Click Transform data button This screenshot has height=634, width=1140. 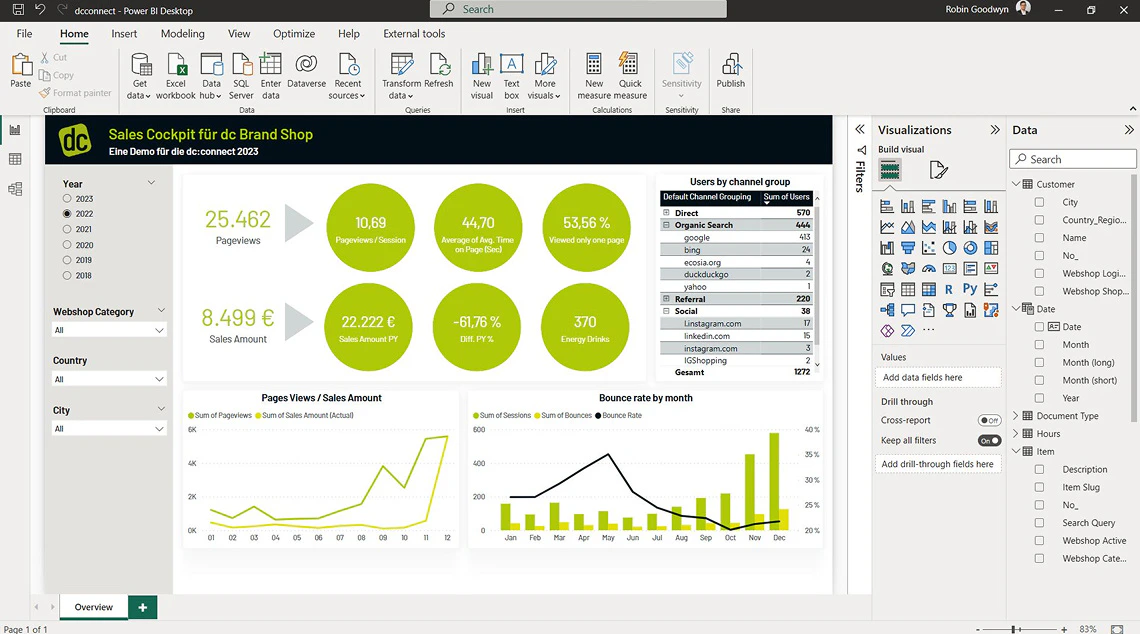tap(401, 76)
